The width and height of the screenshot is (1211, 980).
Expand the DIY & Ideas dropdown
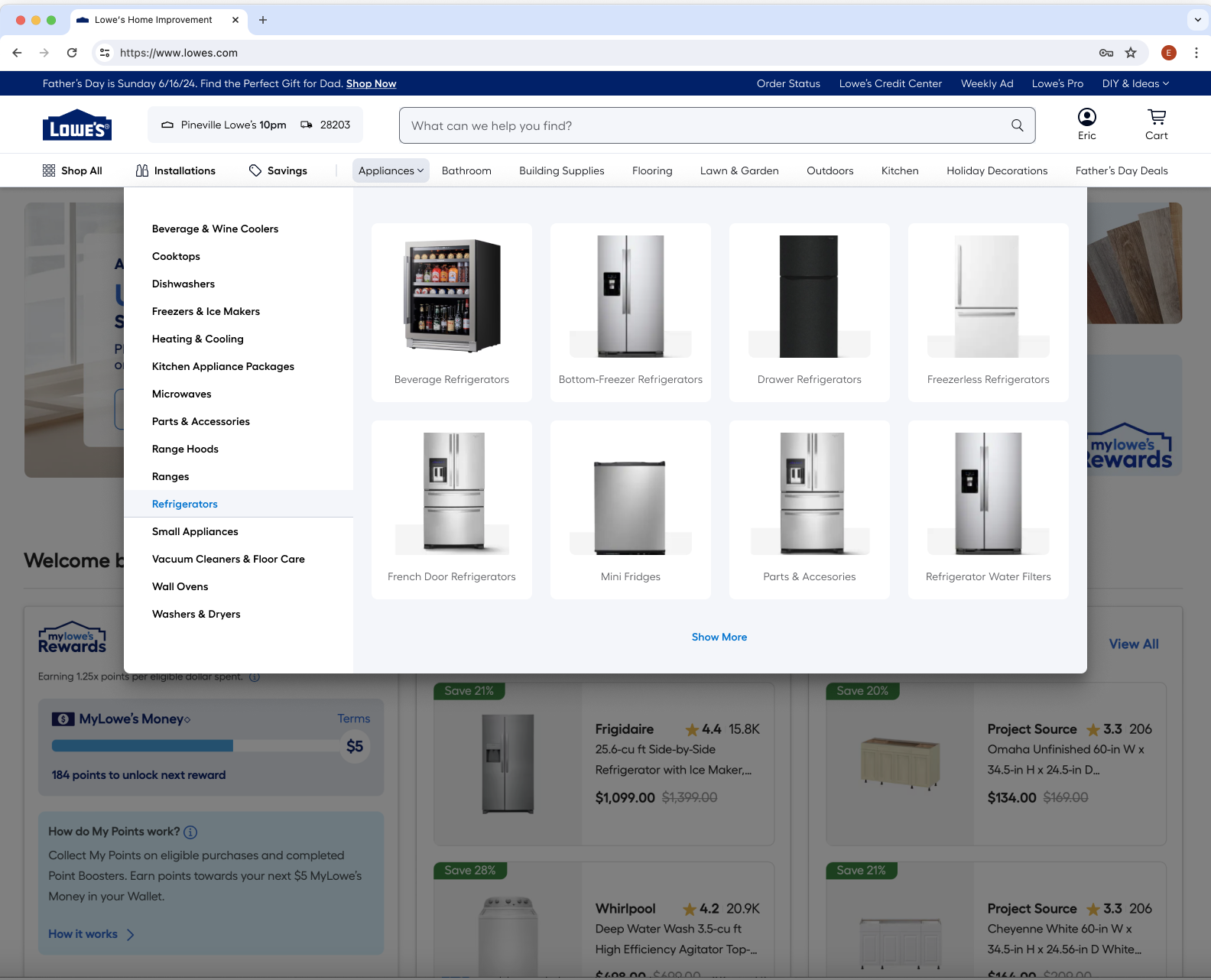[1135, 83]
